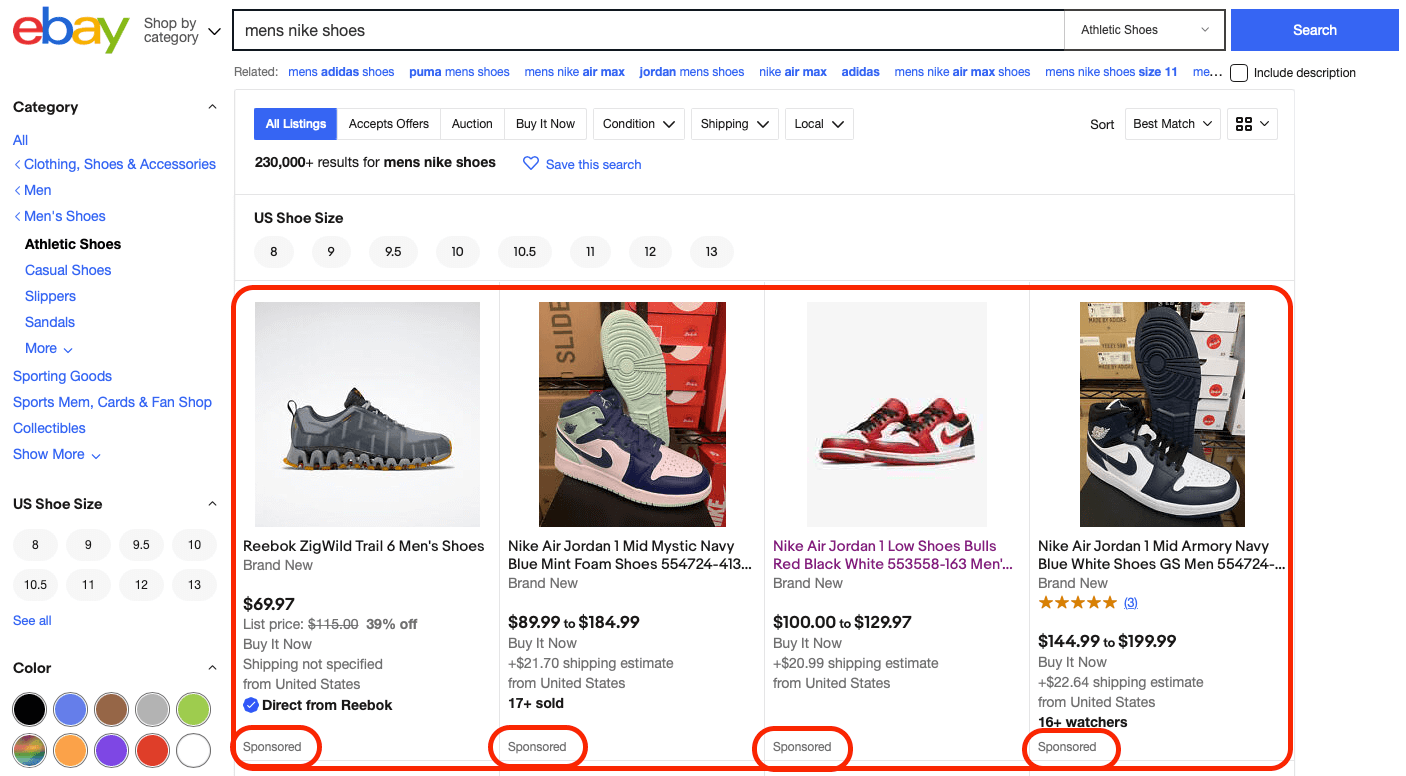This screenshot has height=776, width=1406.
Task: Open related search jordan mens shoes
Action: (x=692, y=72)
